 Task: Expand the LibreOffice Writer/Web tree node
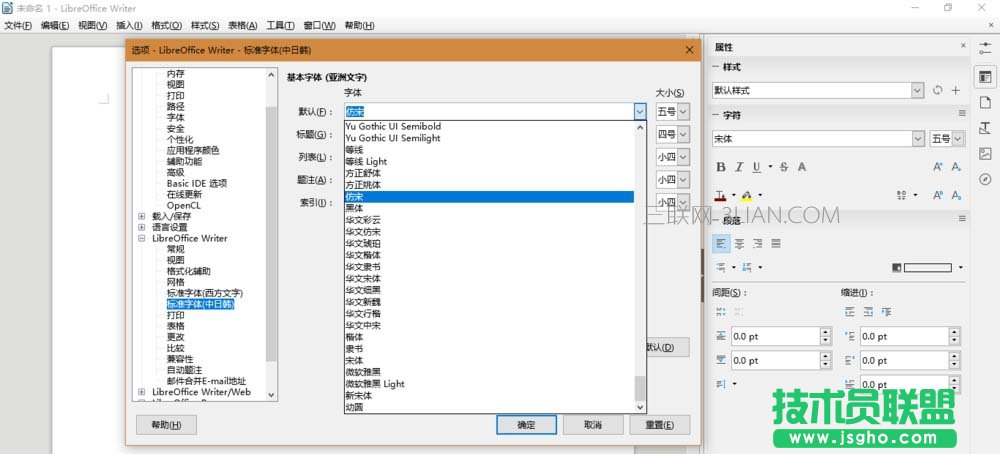coord(142,392)
